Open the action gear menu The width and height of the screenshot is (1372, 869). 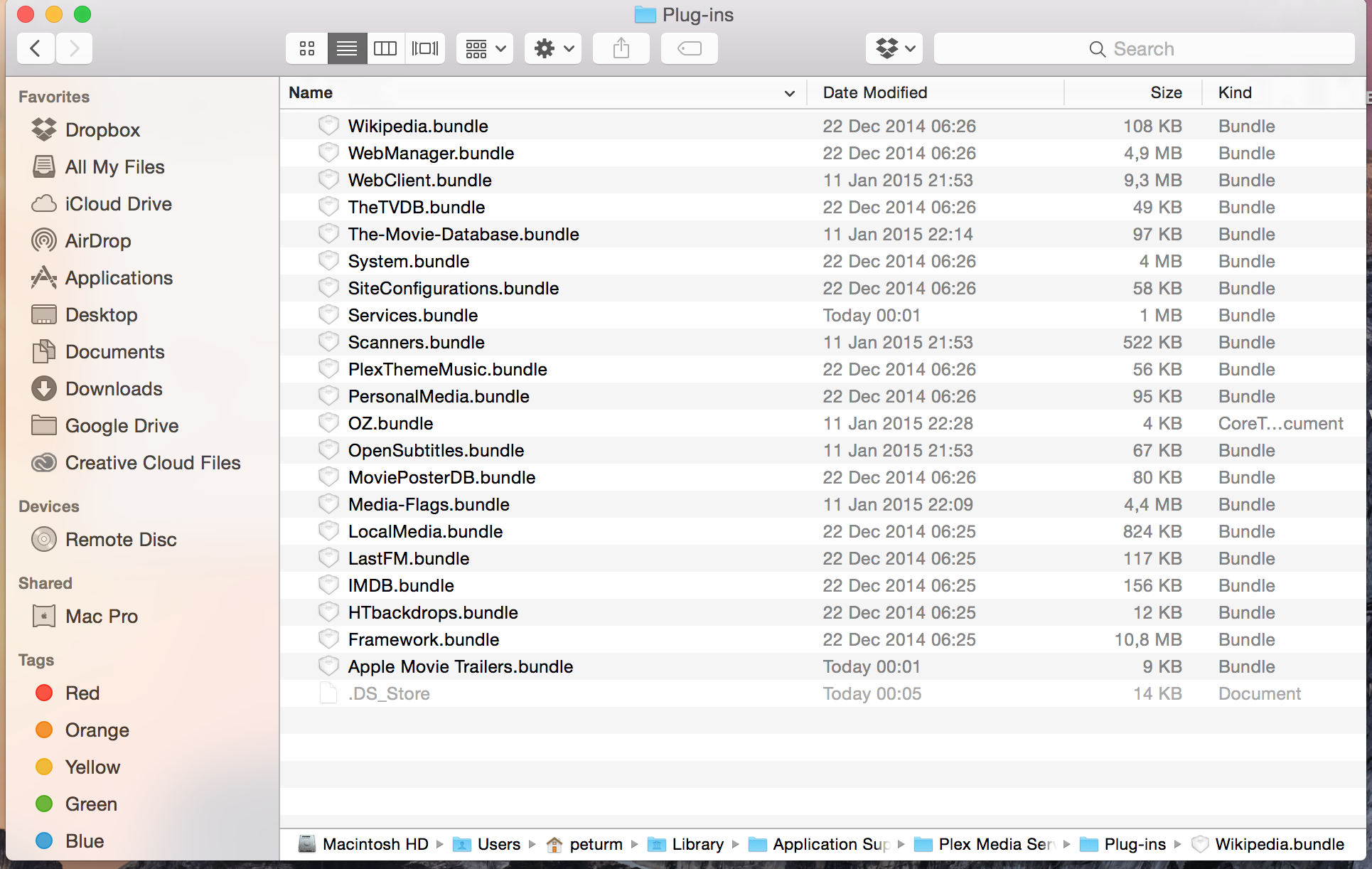[x=552, y=48]
